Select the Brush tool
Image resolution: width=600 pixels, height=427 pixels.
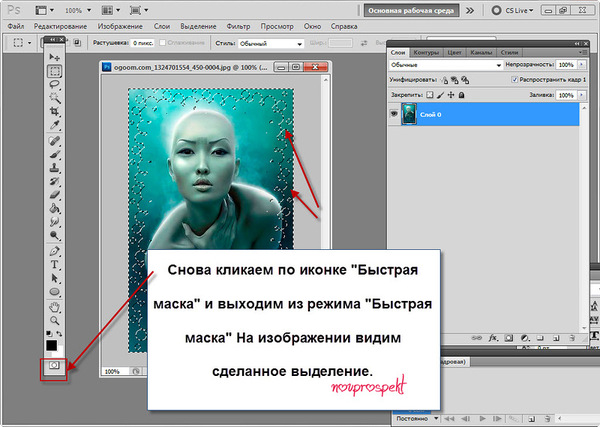[x=54, y=155]
